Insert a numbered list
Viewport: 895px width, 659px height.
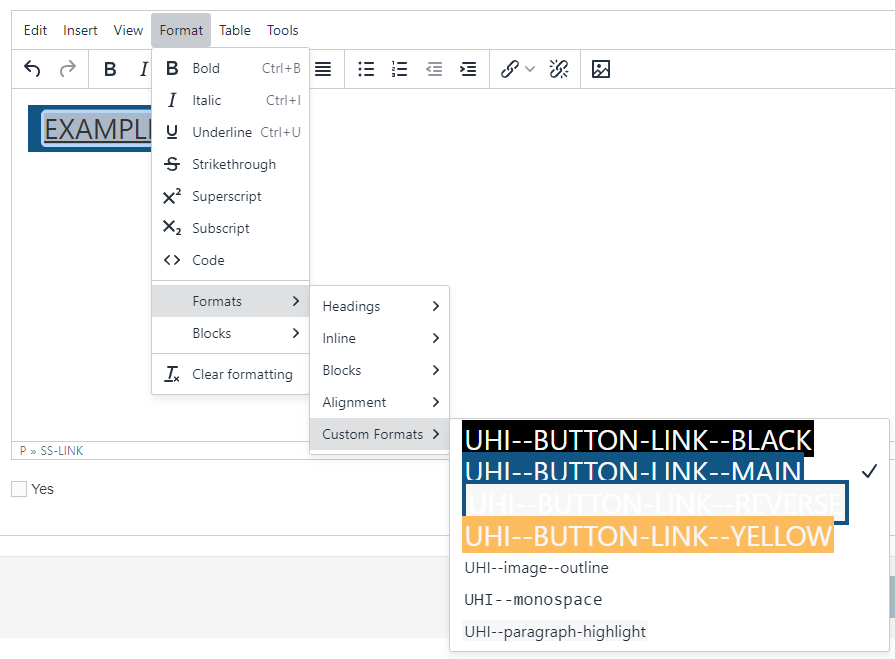coord(400,69)
